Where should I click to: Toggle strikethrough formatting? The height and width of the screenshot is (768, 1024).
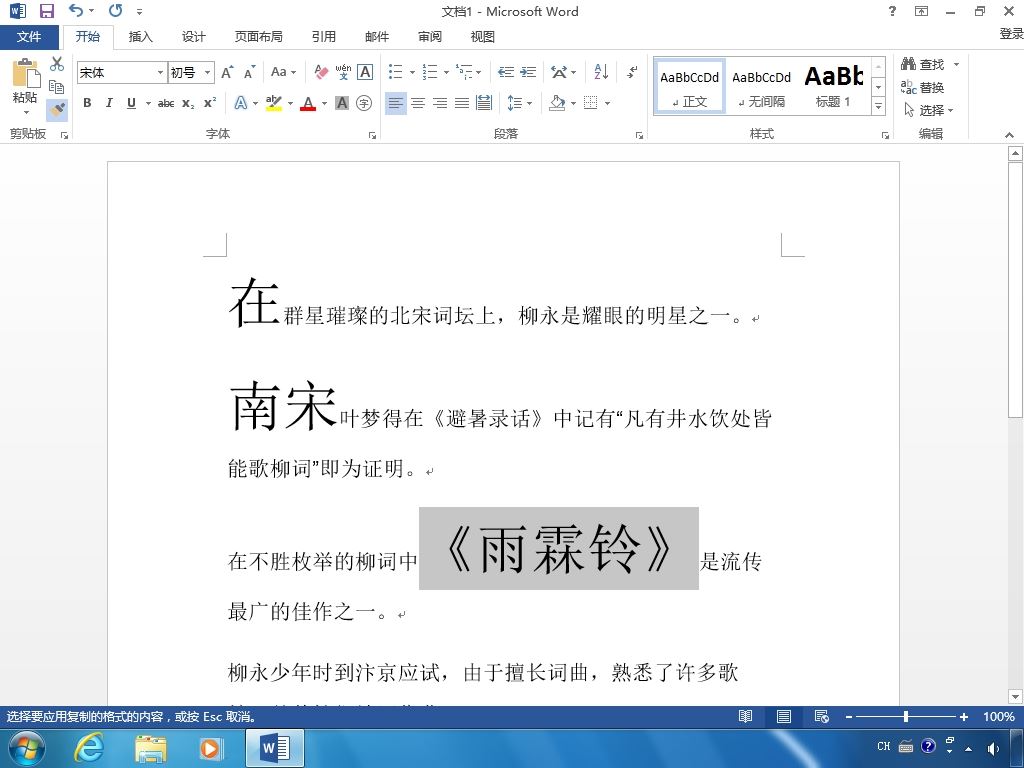point(166,103)
